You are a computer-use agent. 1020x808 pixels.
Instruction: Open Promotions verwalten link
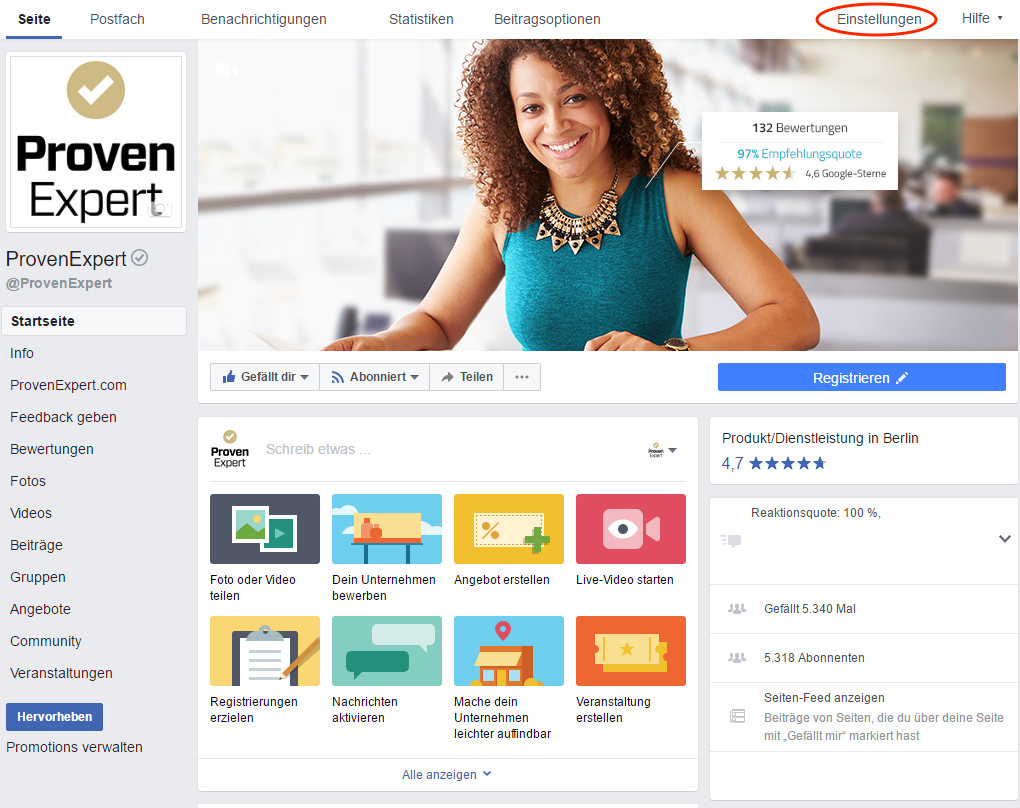pyautogui.click(x=74, y=747)
